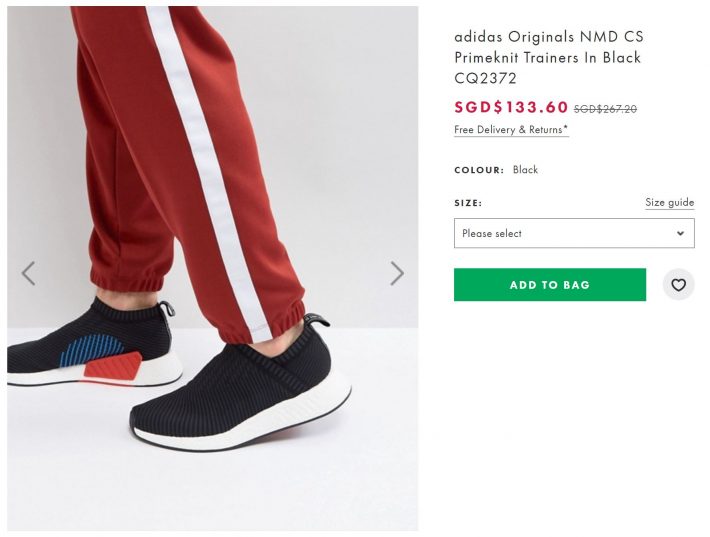Viewport: 710px width, 537px height.
Task: Open the Size guide link
Action: point(669,202)
